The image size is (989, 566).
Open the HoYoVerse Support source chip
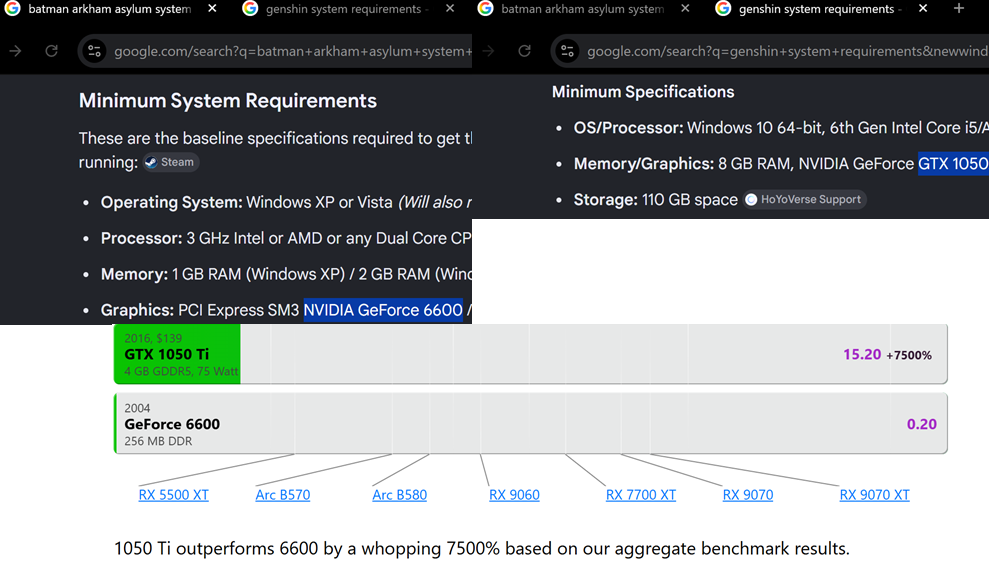pyautogui.click(x=805, y=199)
